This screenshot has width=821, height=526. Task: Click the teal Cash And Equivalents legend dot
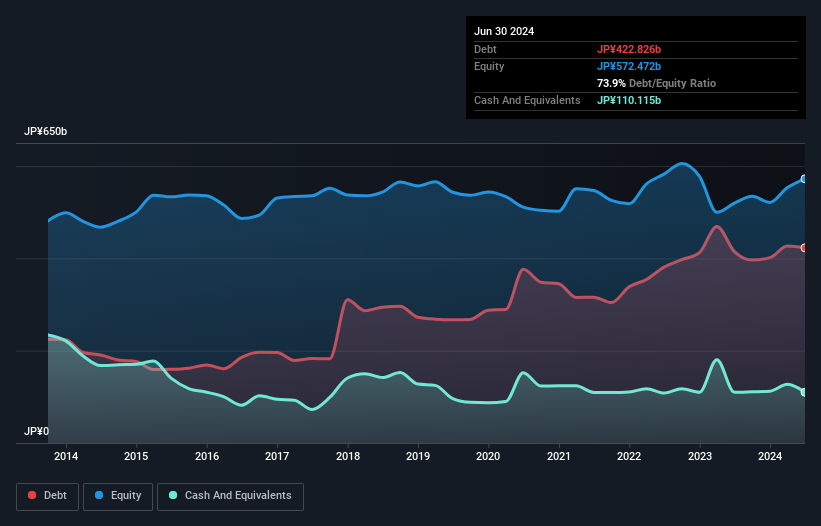click(173, 495)
